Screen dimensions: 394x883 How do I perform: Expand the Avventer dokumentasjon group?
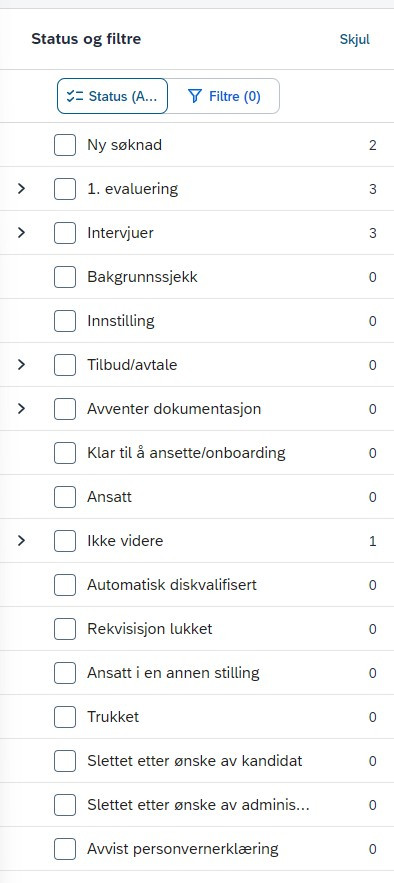point(21,409)
